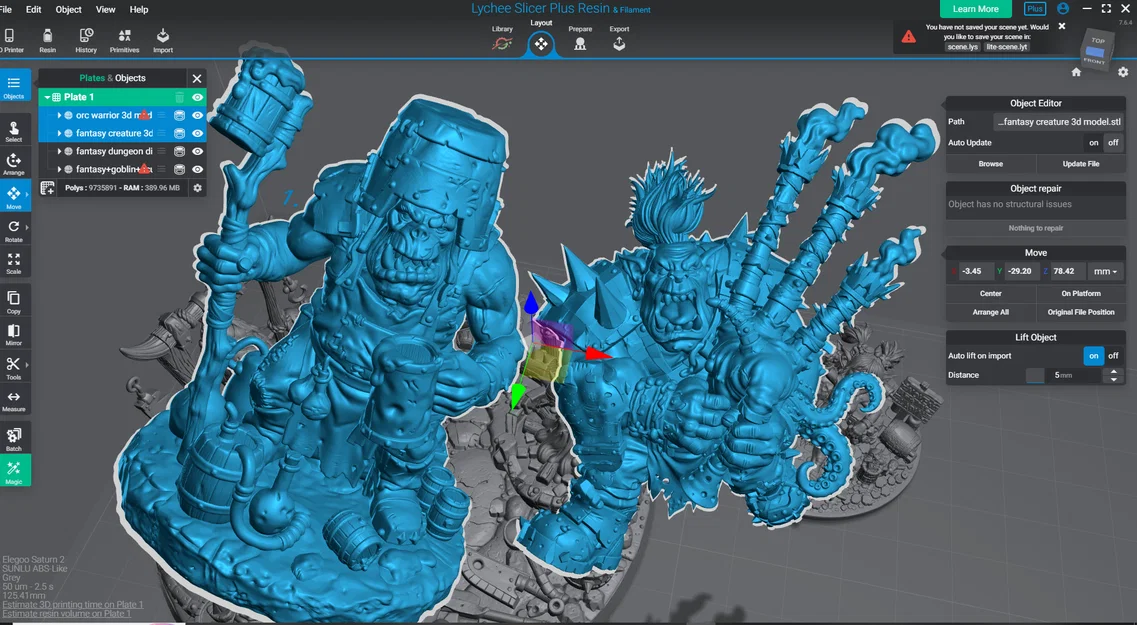Open the Objects panel icon in sidebar

coord(14,87)
